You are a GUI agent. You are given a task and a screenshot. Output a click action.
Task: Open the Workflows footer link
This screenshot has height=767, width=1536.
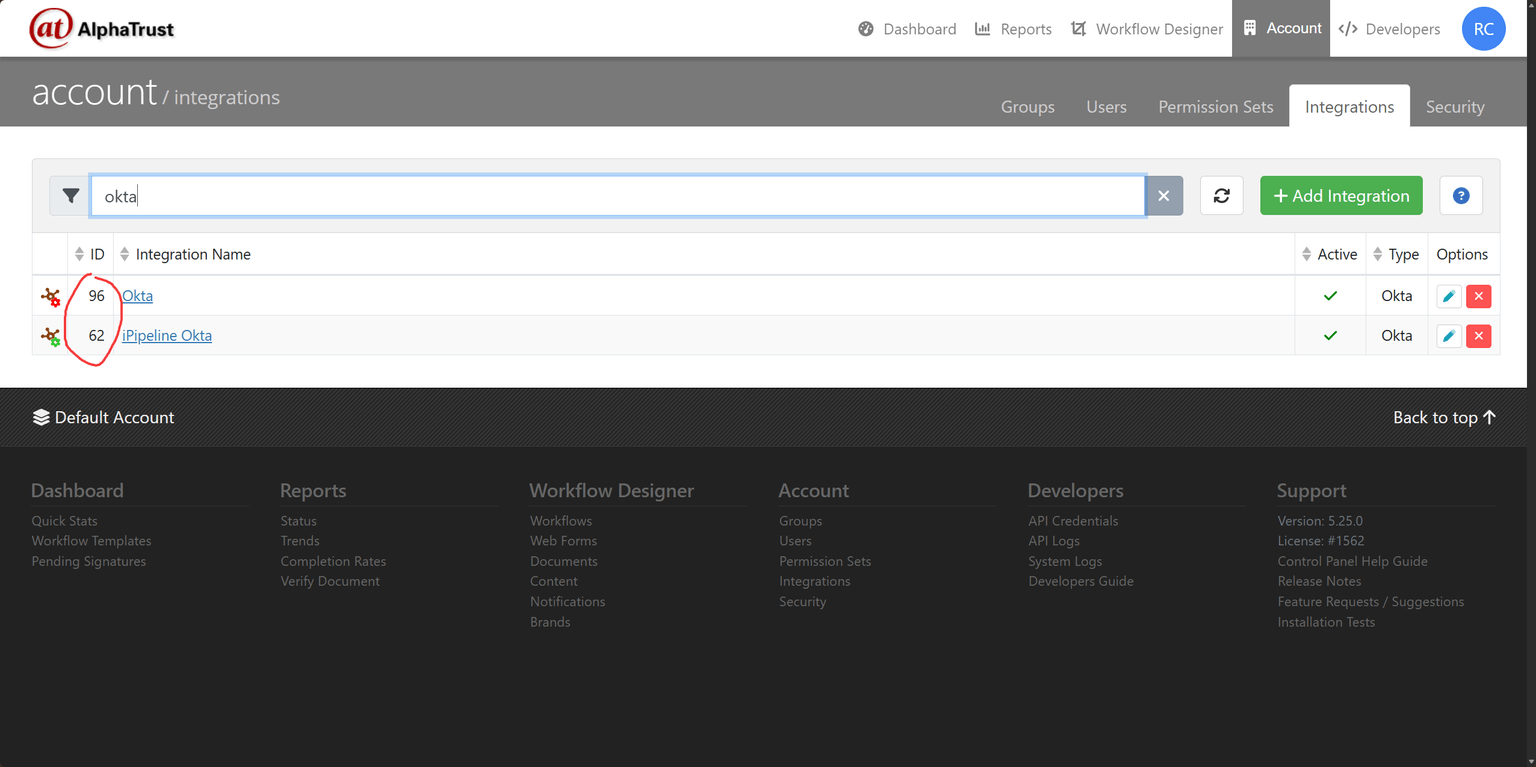tap(561, 520)
